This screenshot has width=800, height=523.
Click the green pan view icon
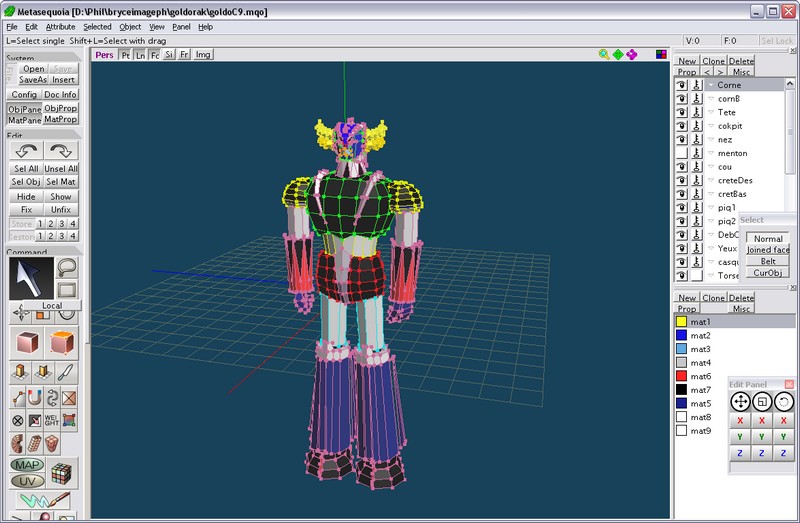click(618, 55)
